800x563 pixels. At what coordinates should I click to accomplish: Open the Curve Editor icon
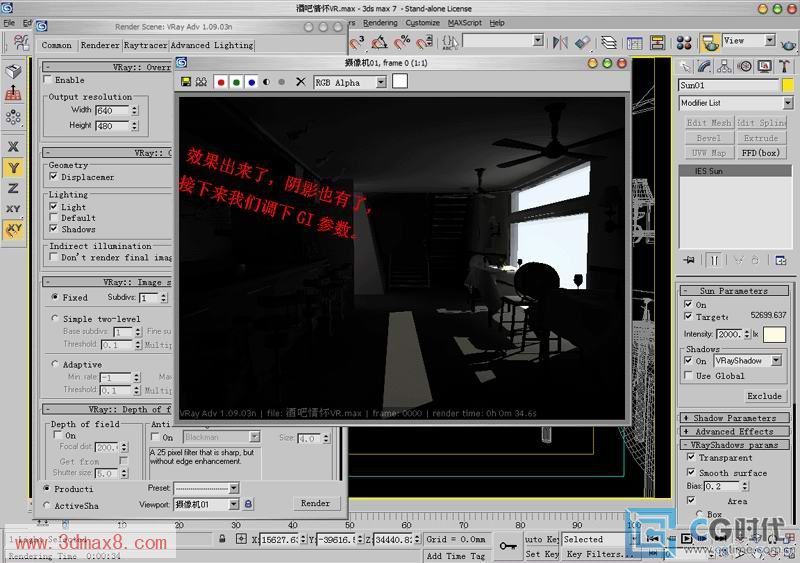(634, 43)
